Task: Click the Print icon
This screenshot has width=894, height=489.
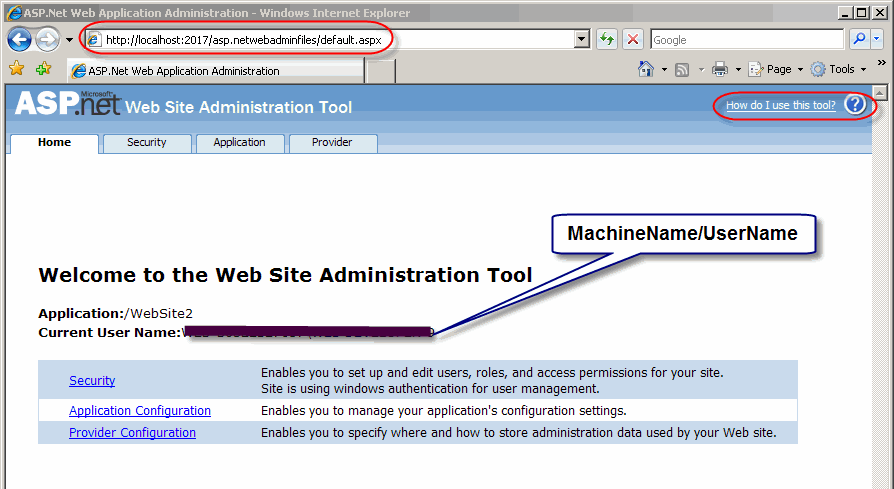Action: coord(719,69)
